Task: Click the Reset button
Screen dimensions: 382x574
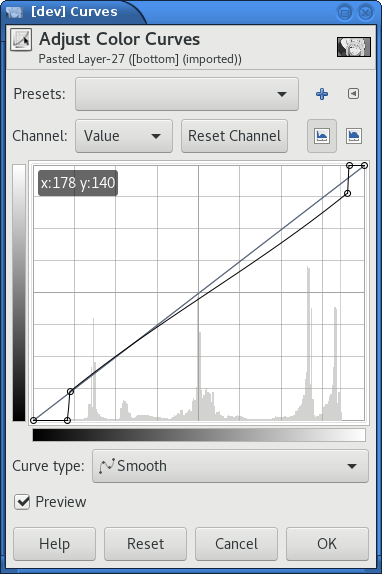Action: tap(145, 544)
